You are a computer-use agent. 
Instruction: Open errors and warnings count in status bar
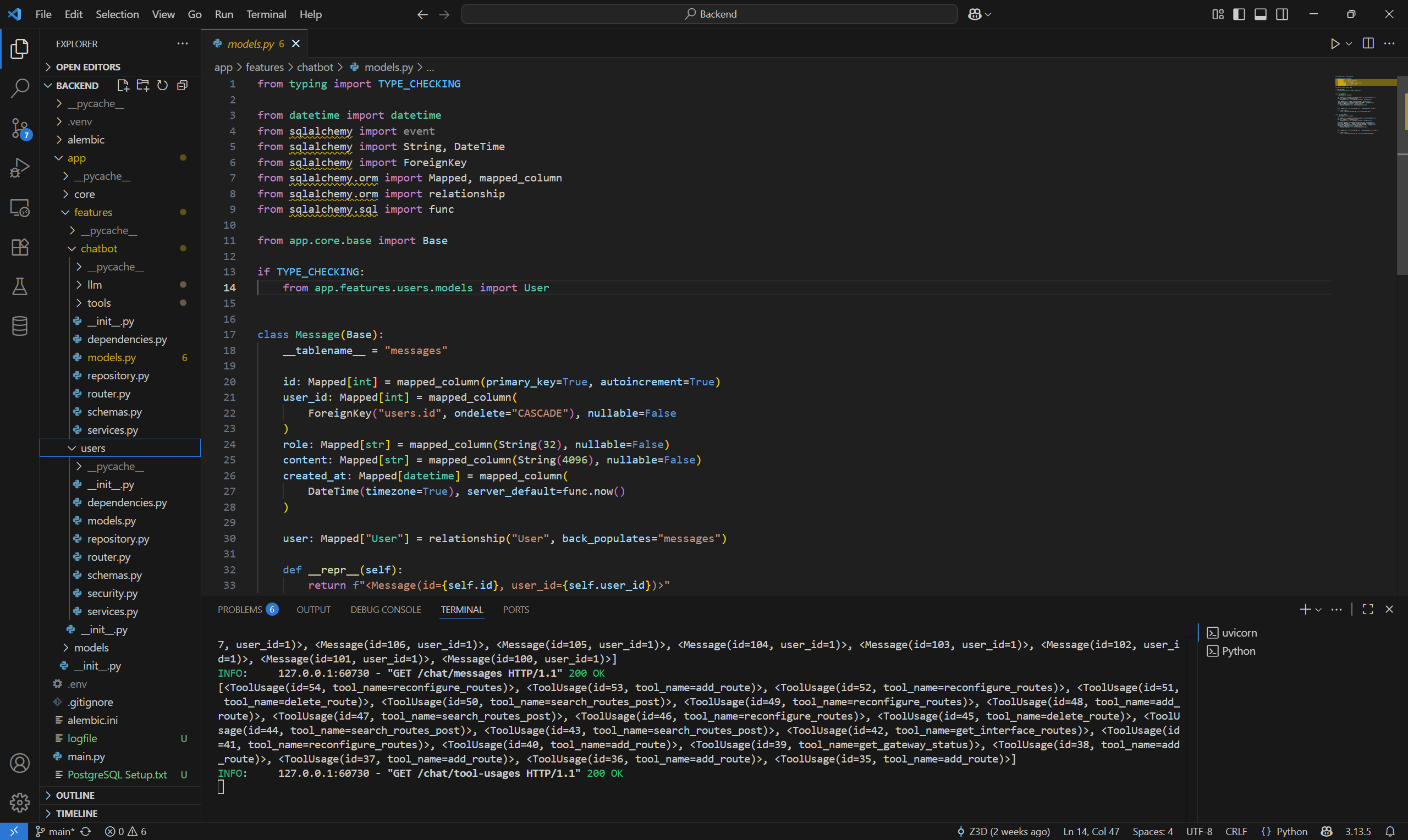(x=126, y=832)
